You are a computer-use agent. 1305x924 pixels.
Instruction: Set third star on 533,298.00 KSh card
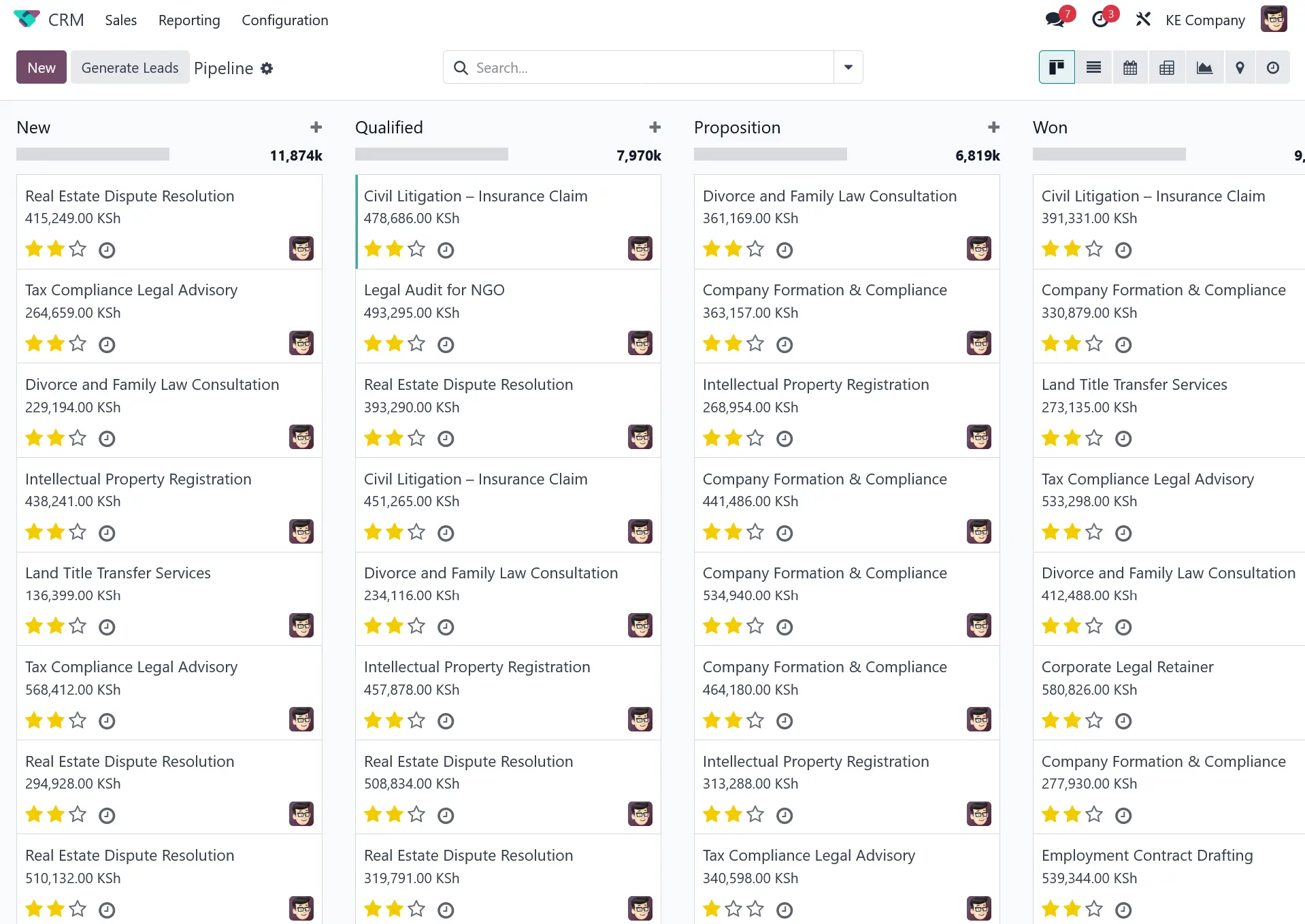tap(1094, 532)
